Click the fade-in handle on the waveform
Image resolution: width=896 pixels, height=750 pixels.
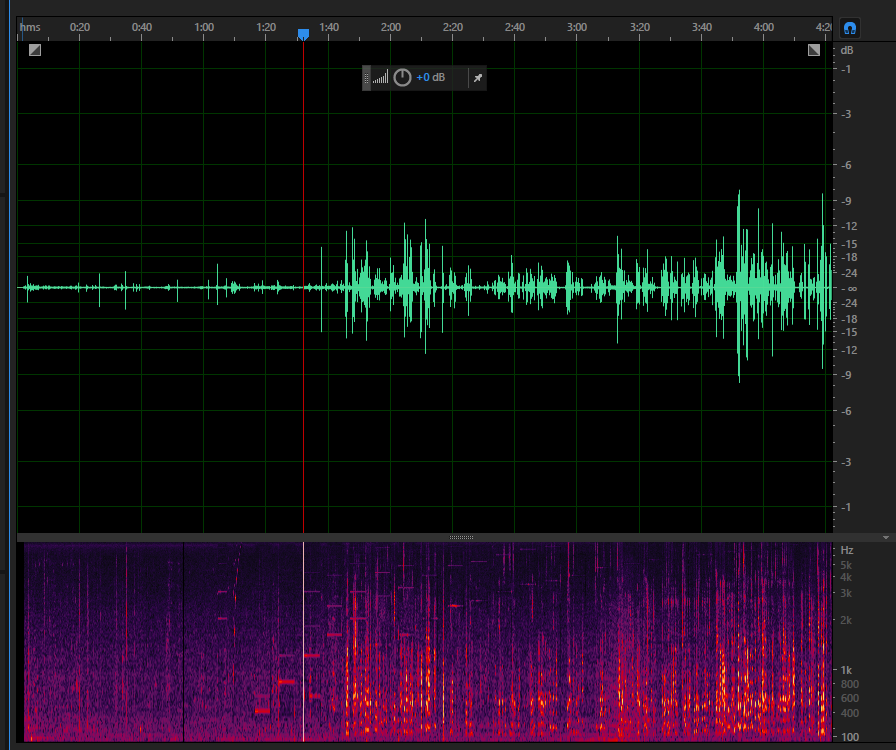click(x=35, y=50)
